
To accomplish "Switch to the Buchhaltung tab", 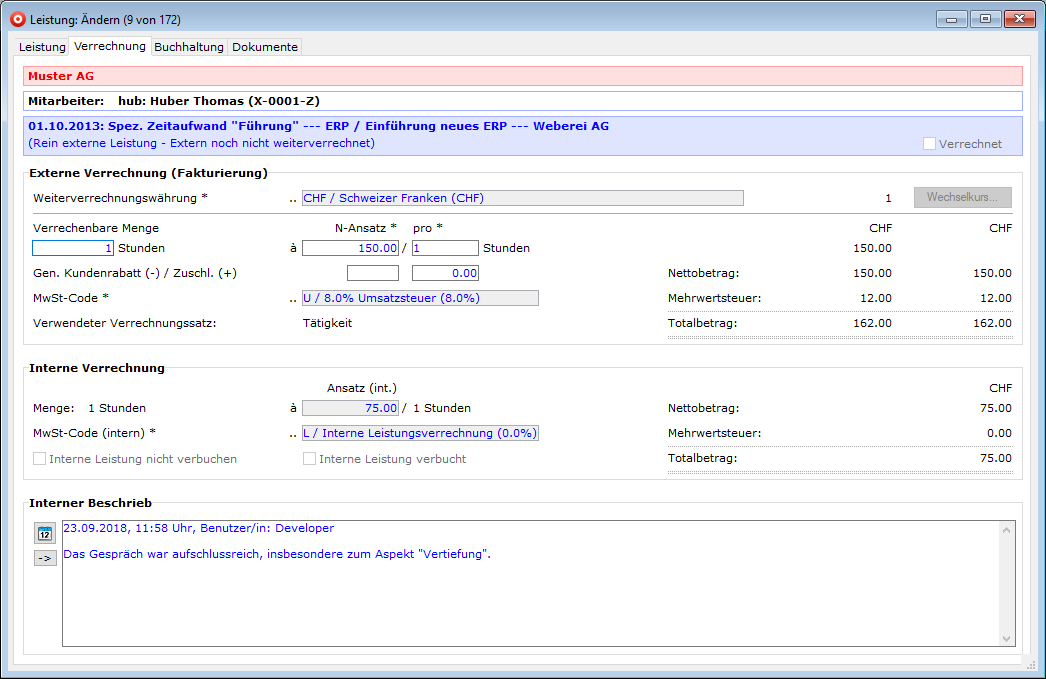I will [189, 47].
